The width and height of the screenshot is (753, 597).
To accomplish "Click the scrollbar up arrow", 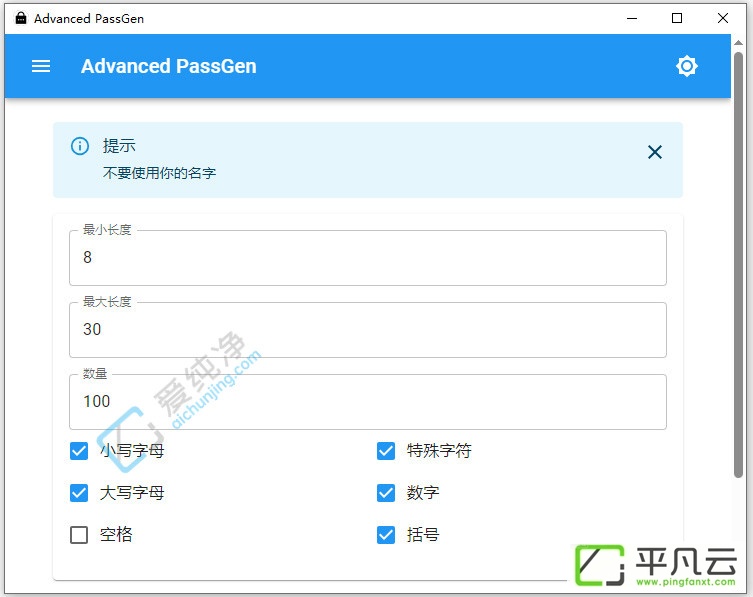I will pos(739,43).
